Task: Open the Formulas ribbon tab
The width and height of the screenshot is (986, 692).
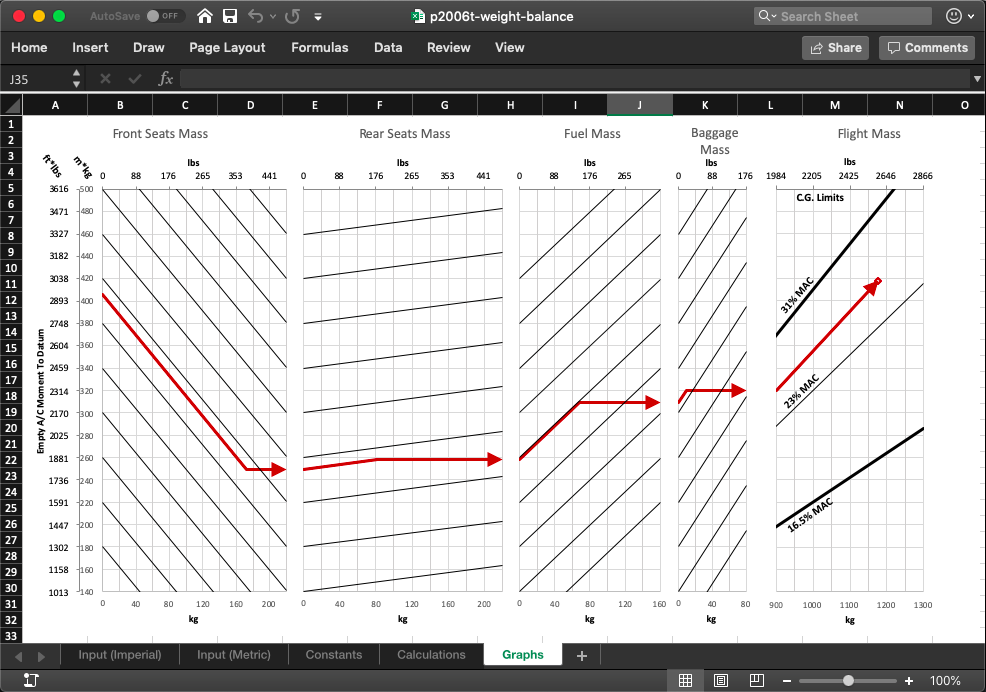Action: coord(319,48)
